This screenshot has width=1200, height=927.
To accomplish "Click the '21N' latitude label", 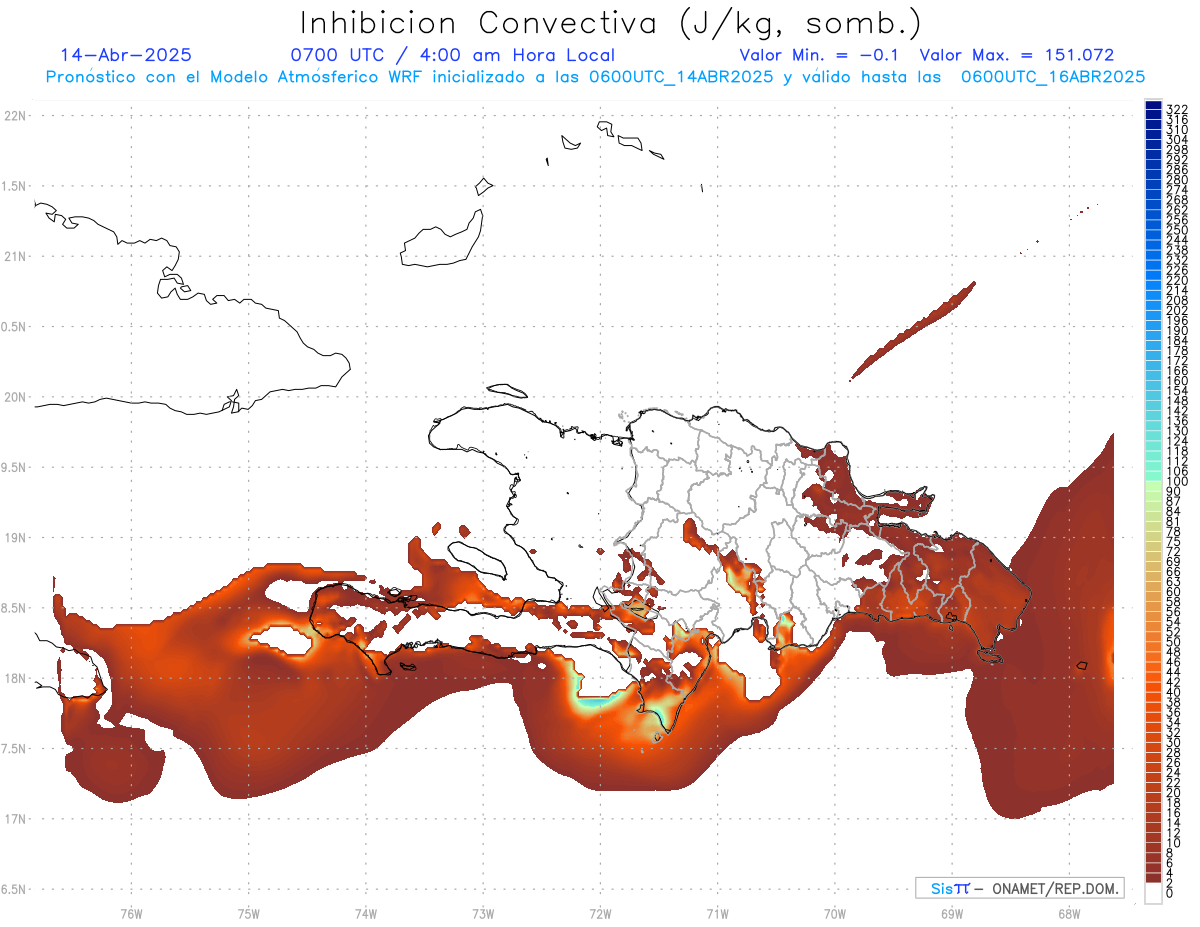I will tap(15, 257).
